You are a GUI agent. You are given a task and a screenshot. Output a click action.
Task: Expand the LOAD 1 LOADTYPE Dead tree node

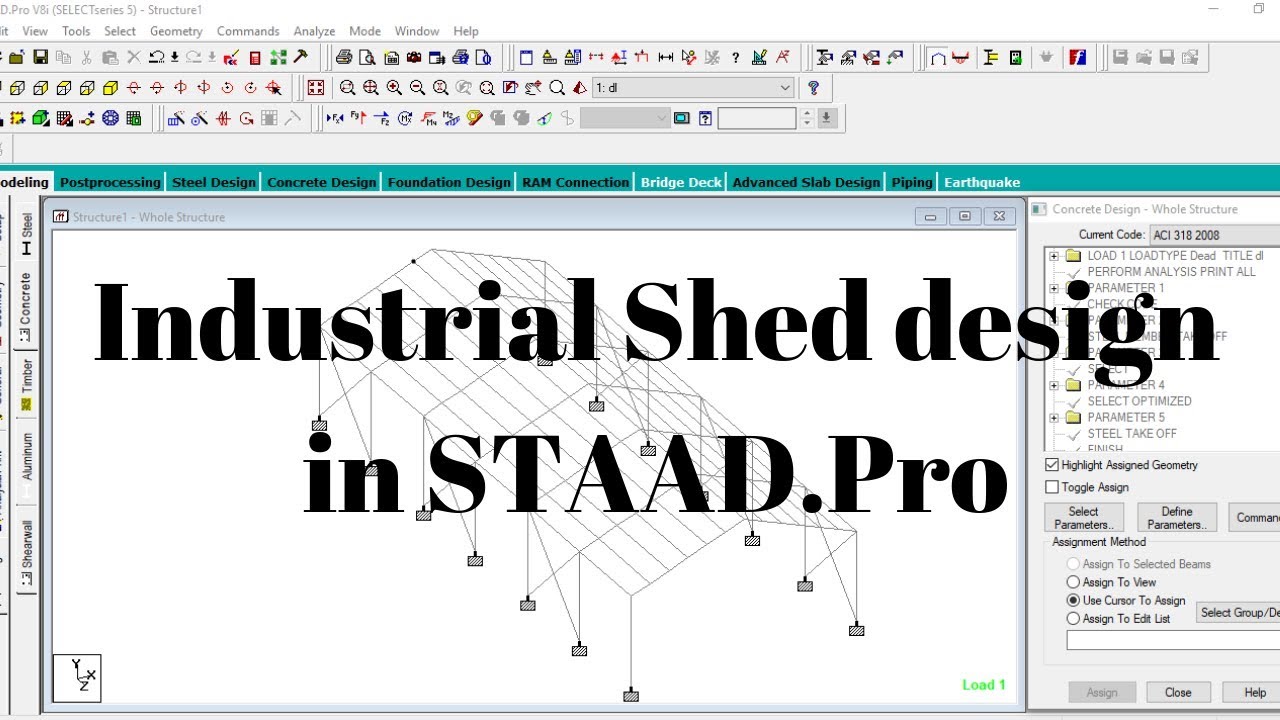[1054, 256]
